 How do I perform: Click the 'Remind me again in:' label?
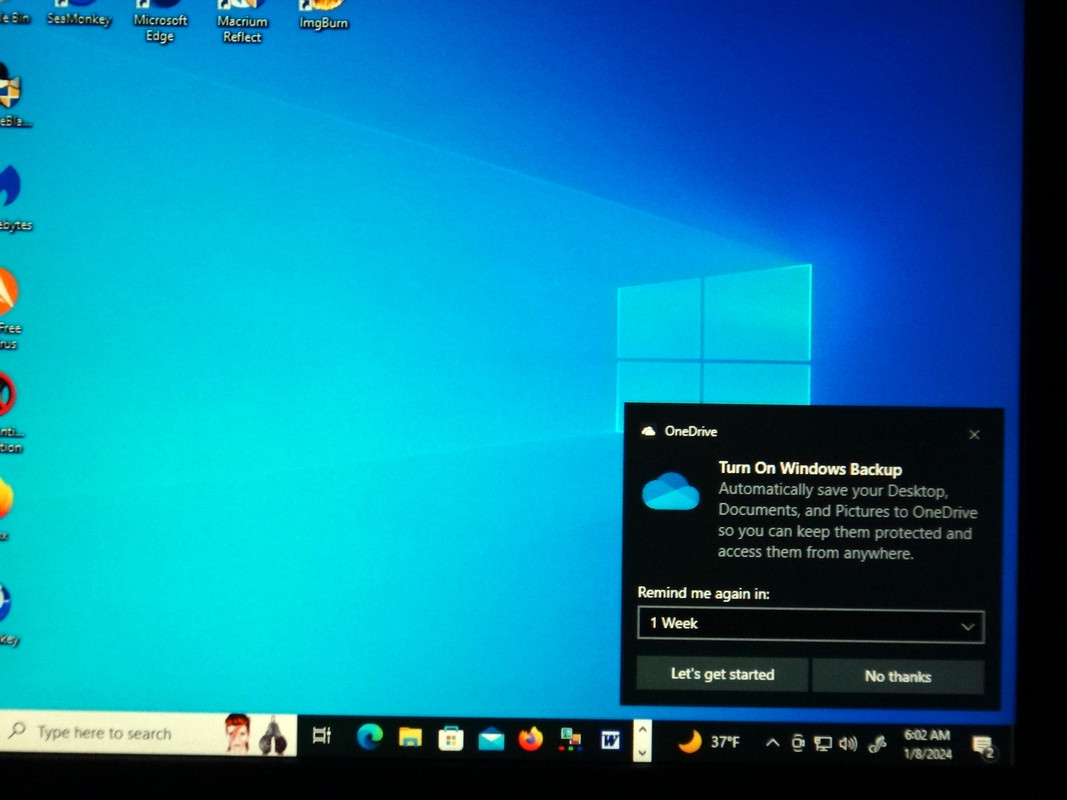pos(703,593)
